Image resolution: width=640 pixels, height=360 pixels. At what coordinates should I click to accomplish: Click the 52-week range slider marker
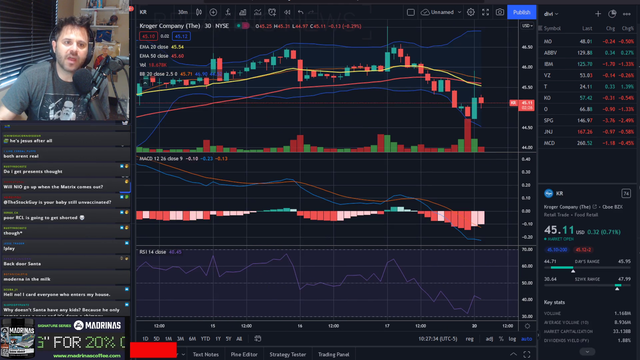pos(617,289)
